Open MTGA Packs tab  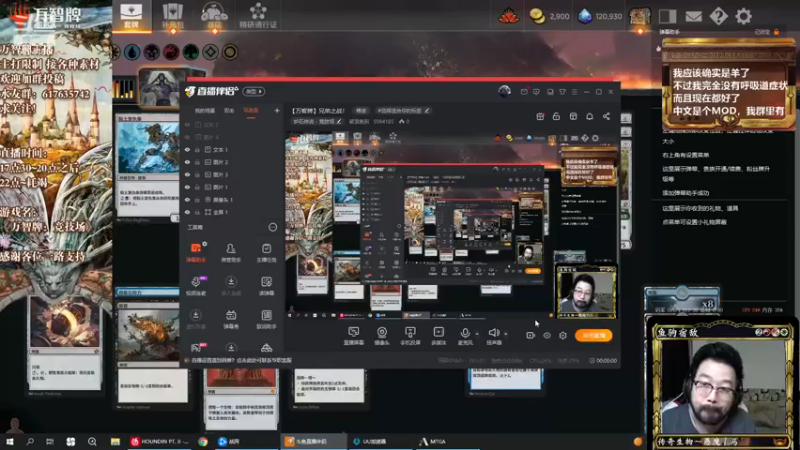pyautogui.click(x=172, y=15)
